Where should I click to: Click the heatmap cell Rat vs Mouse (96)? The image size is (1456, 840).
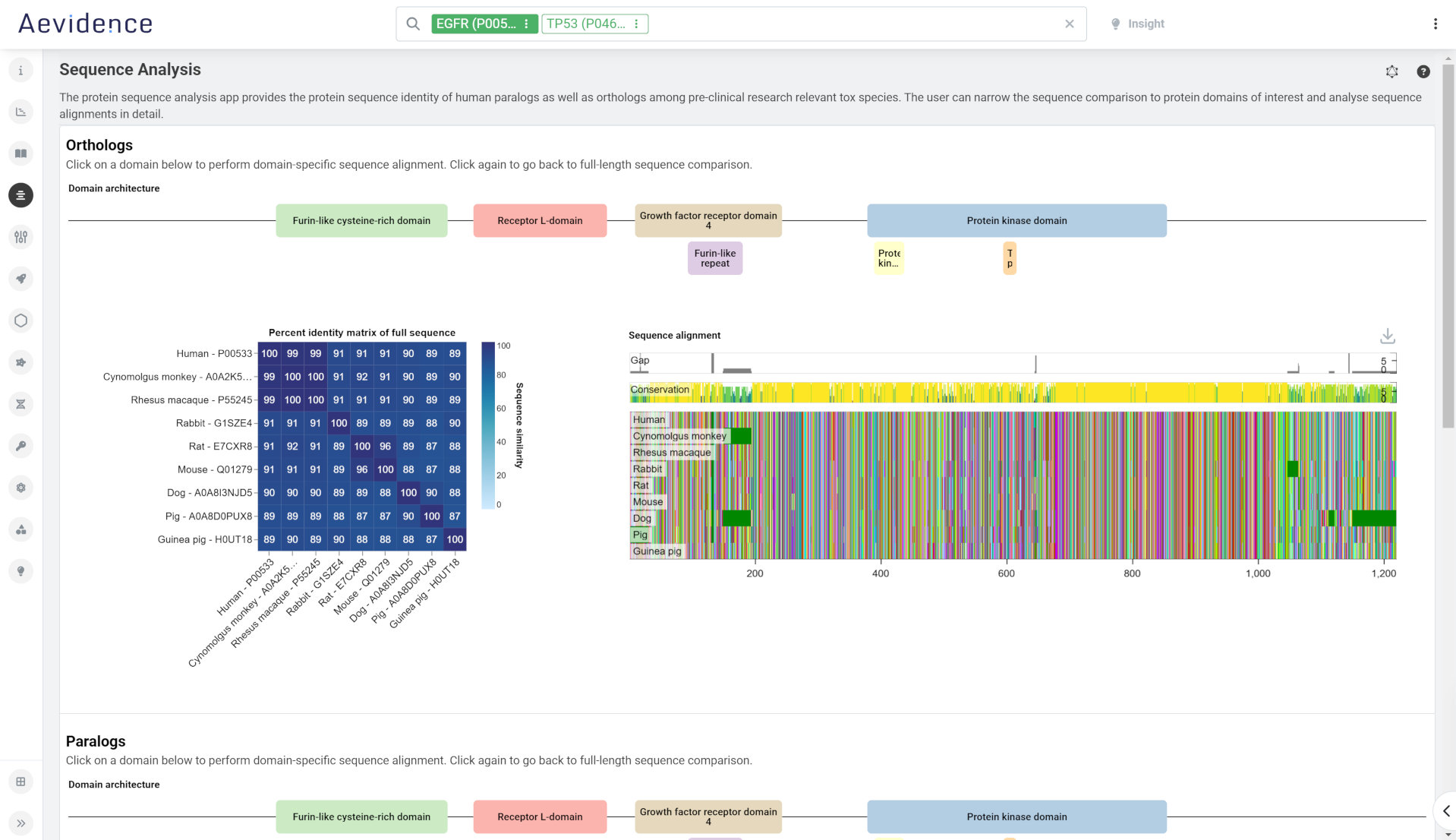pos(386,447)
